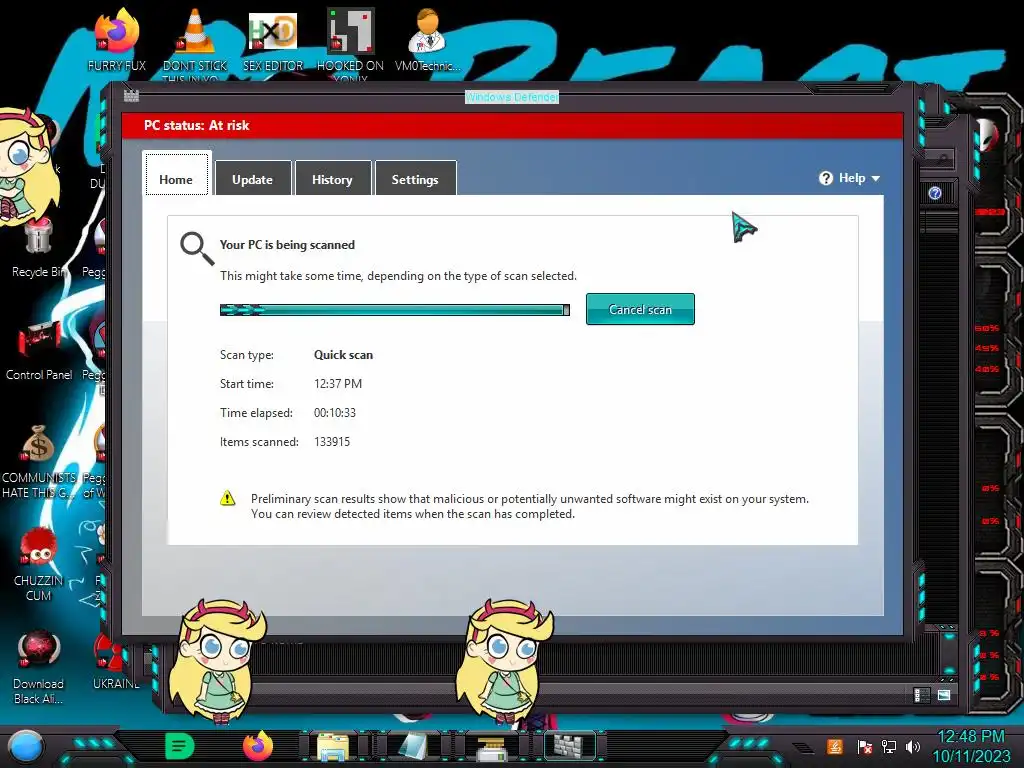Click the Alienware alien head gadget icon

click(x=987, y=136)
